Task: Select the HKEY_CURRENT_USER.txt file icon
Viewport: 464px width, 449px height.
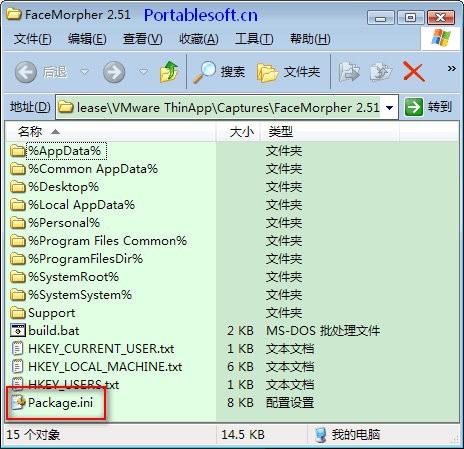Action: click(18, 349)
